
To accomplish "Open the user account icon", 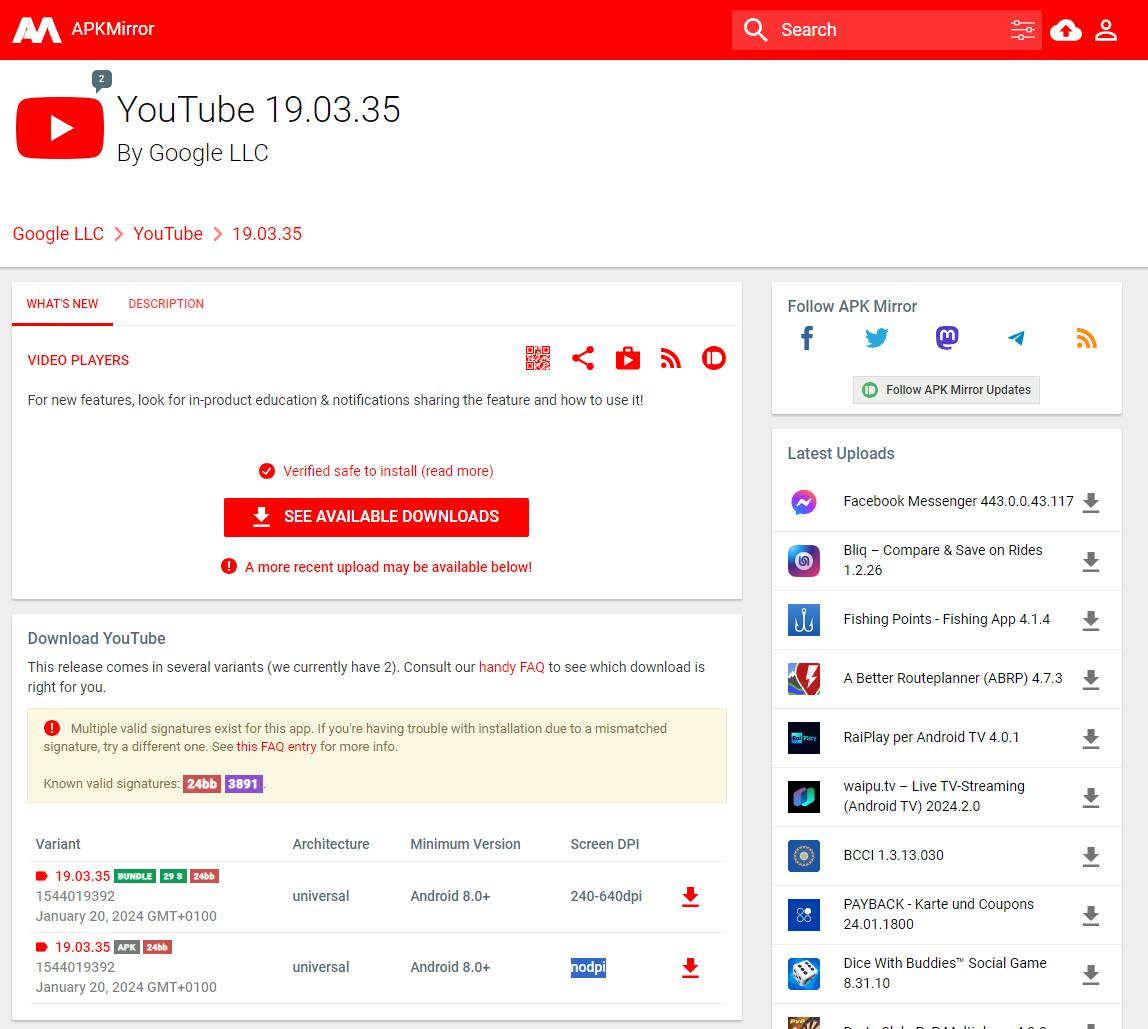I will [1106, 30].
